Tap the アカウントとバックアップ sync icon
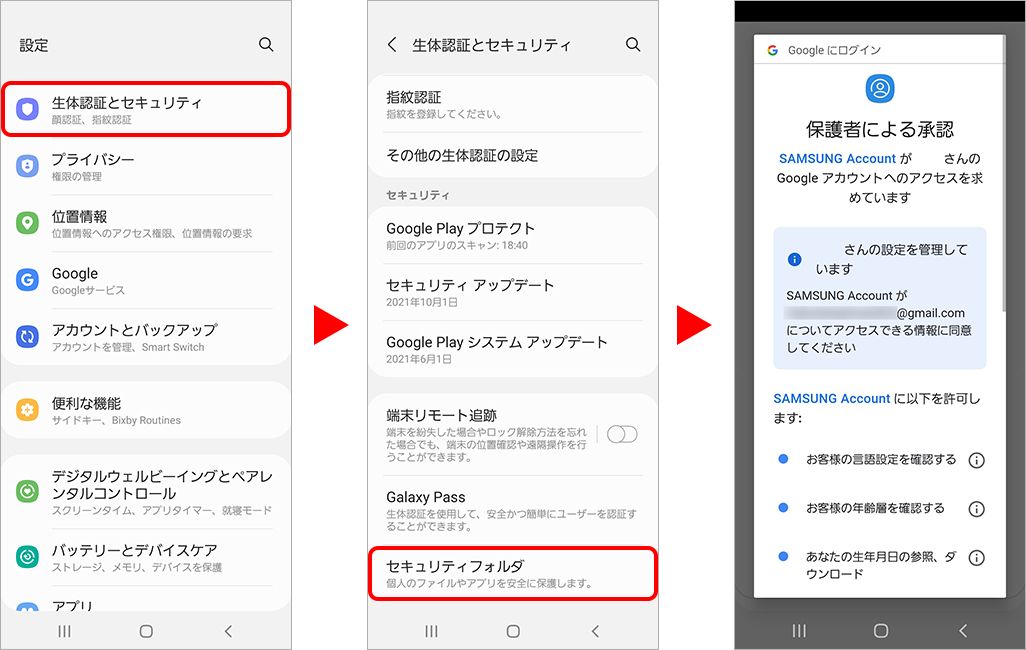 [27, 337]
